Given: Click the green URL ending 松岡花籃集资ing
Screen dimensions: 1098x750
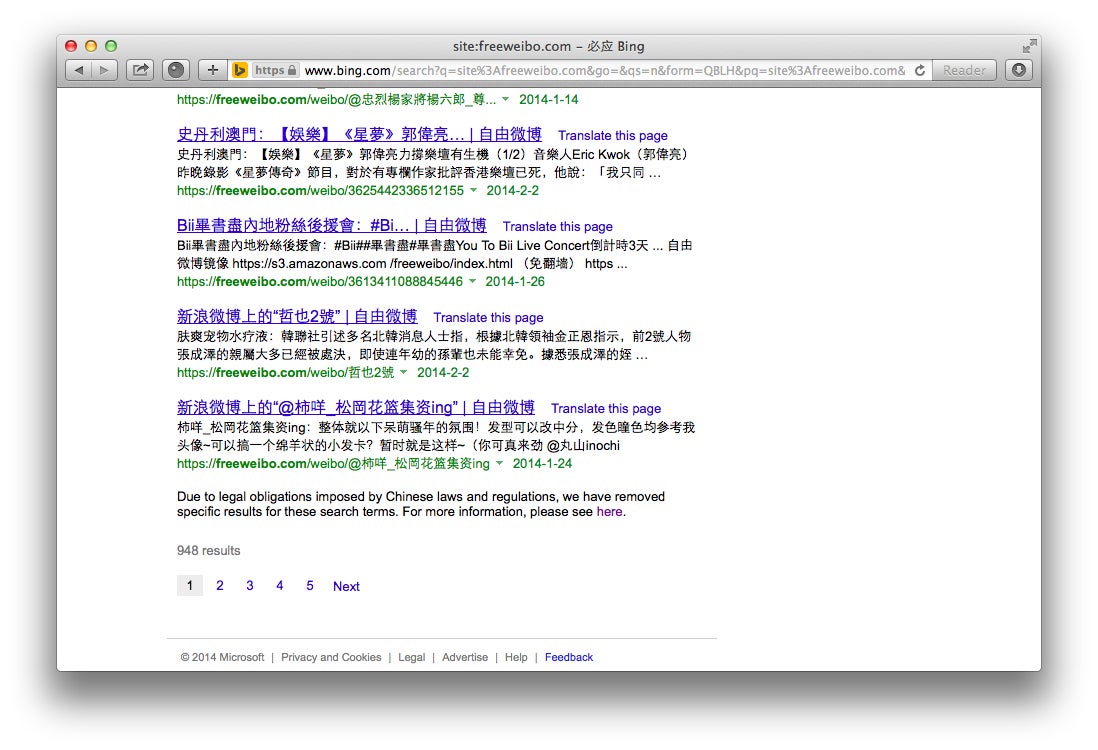Looking at the screenshot, I should [x=333, y=464].
